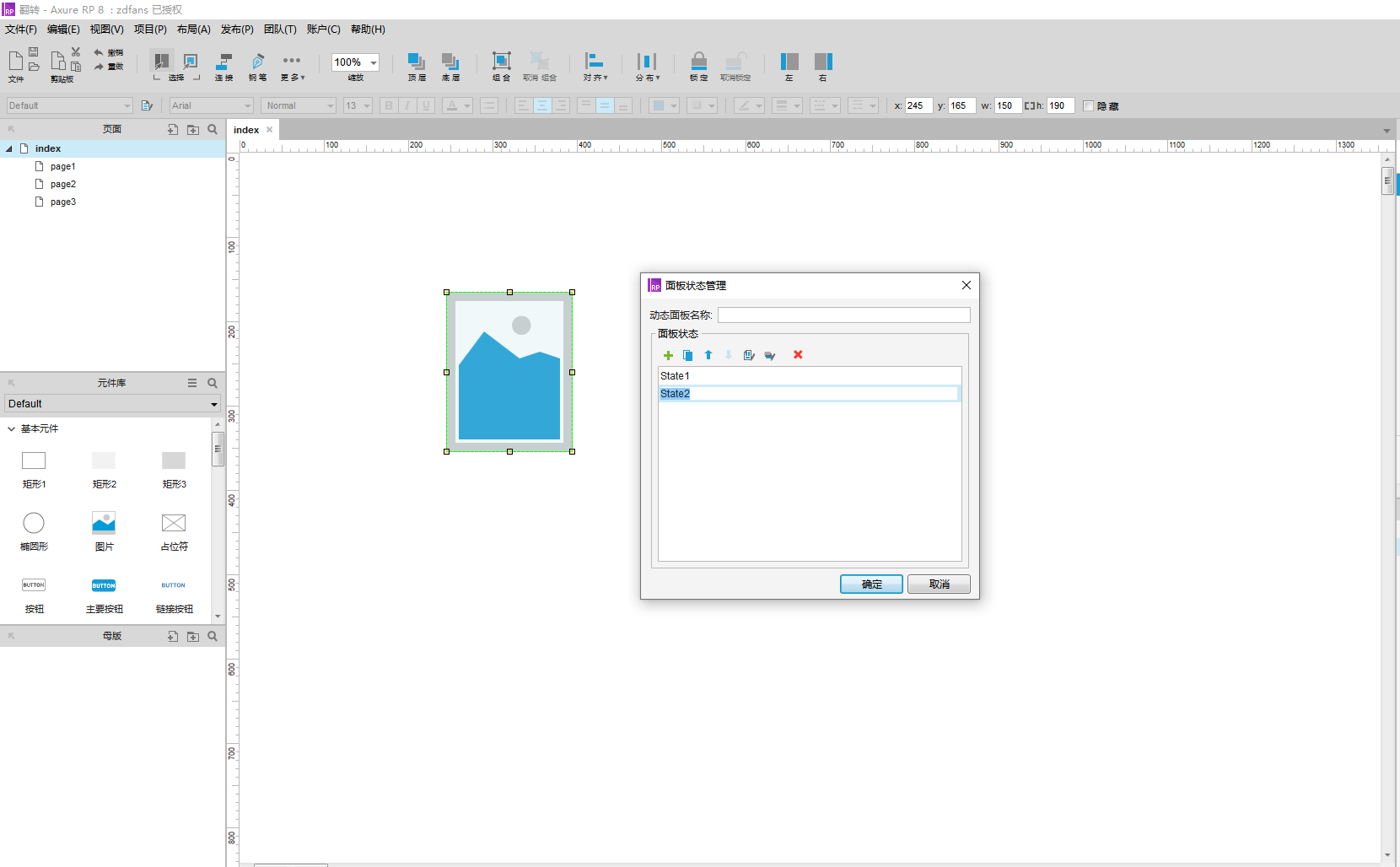Screen dimensions: 1400x867
Task: Open the 100% zoom dropdown
Action: pyautogui.click(x=374, y=62)
